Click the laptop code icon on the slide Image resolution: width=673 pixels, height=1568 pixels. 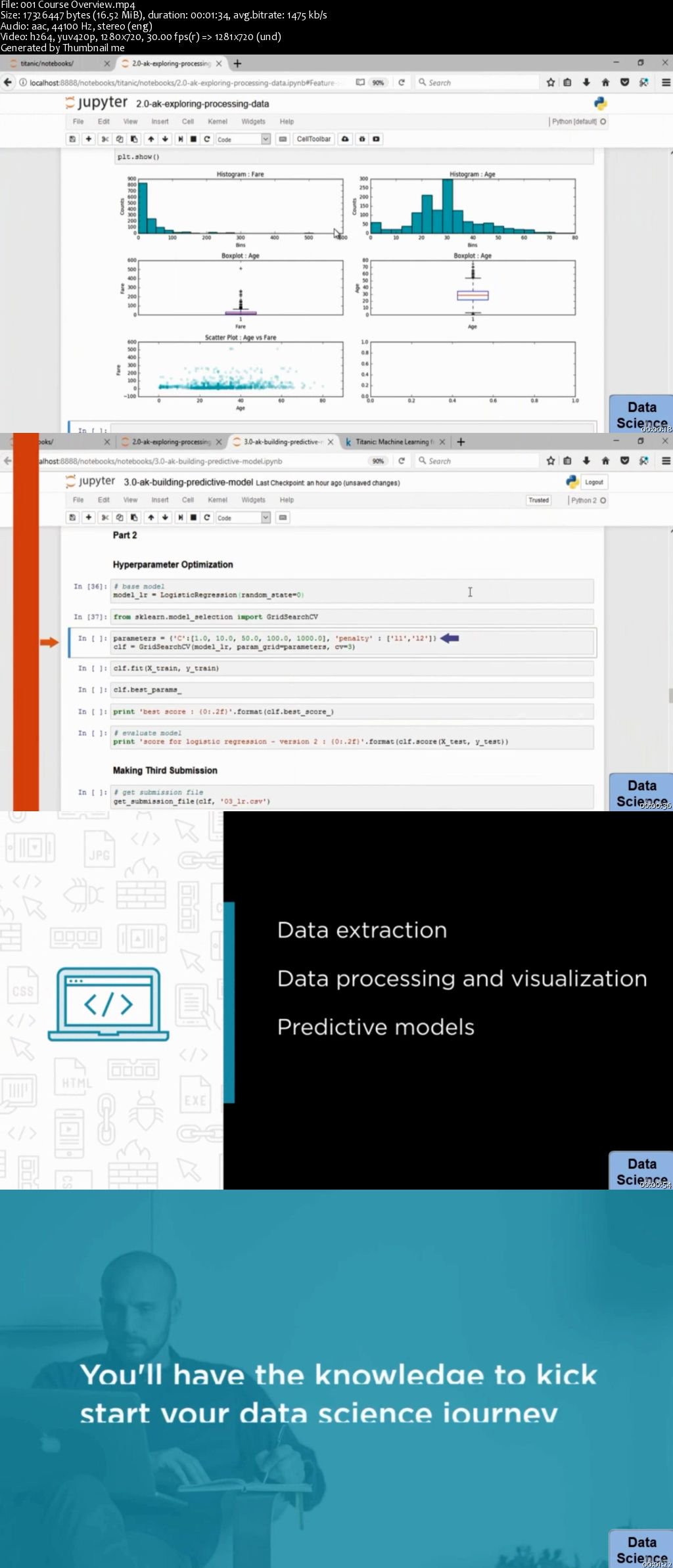coord(108,1004)
